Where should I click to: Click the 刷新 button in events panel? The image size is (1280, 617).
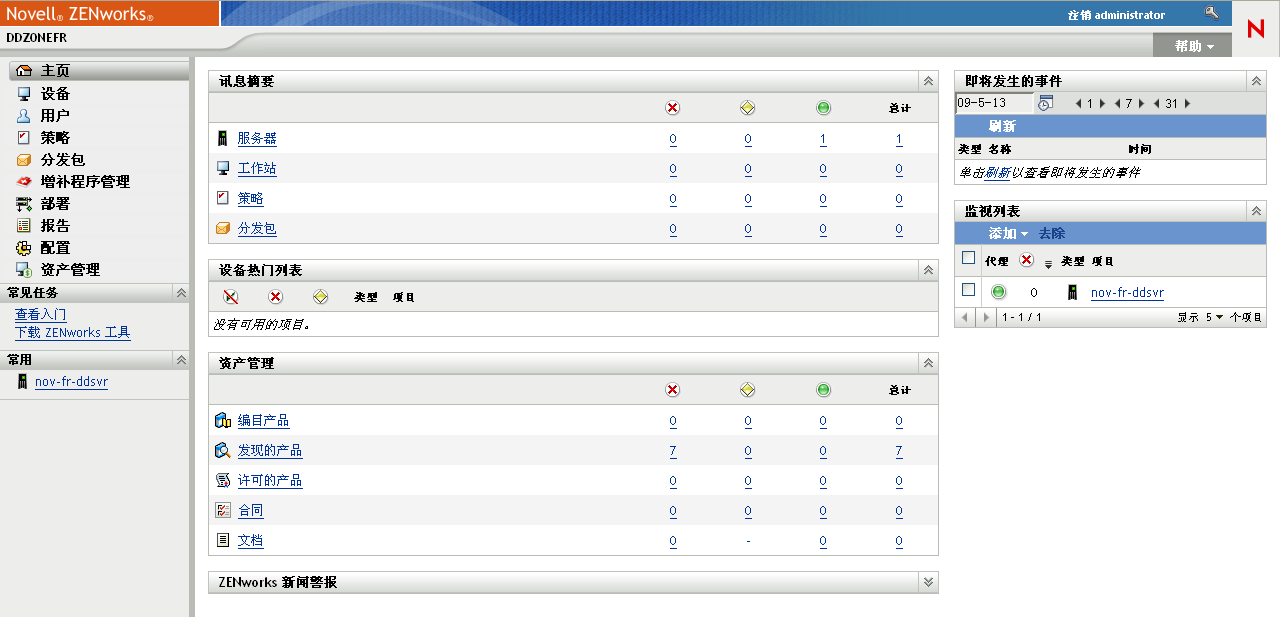(x=1002, y=126)
